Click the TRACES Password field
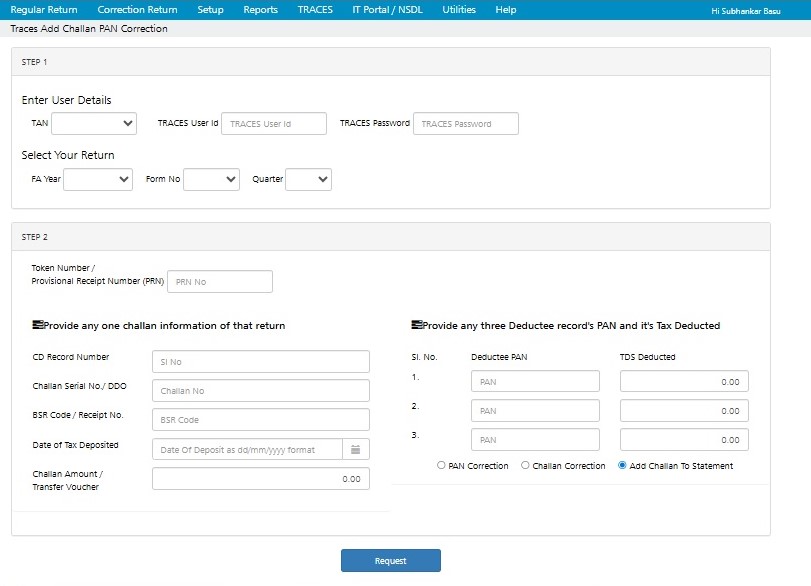 point(466,124)
